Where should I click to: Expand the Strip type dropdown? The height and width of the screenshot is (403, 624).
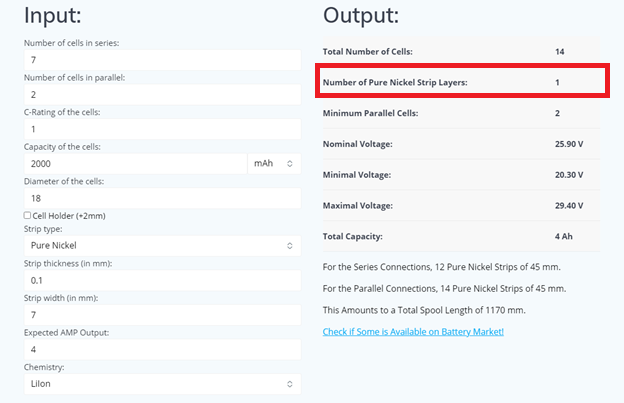[162, 245]
